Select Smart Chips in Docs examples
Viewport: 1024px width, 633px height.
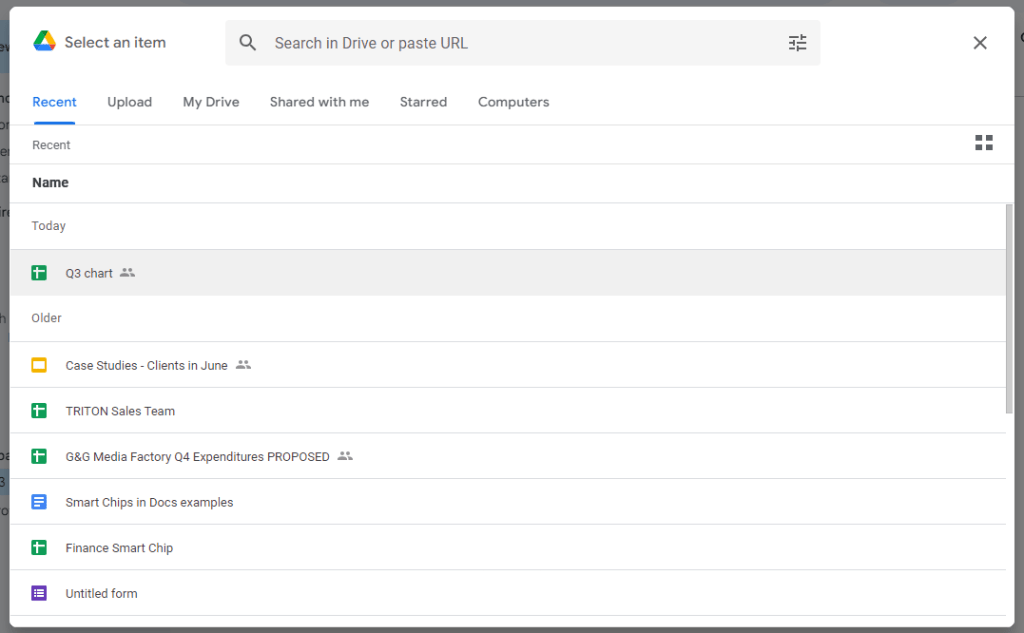point(507,502)
